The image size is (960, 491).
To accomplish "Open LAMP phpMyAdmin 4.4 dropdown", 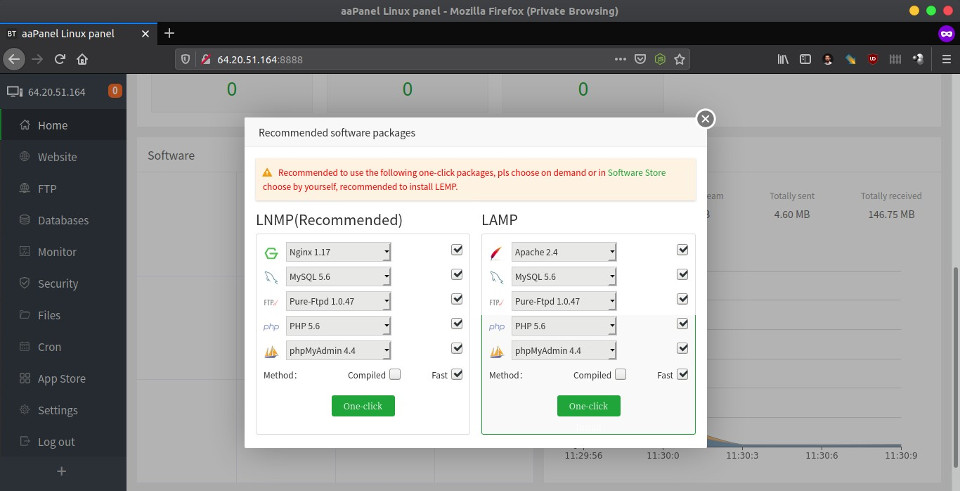I will click(564, 351).
